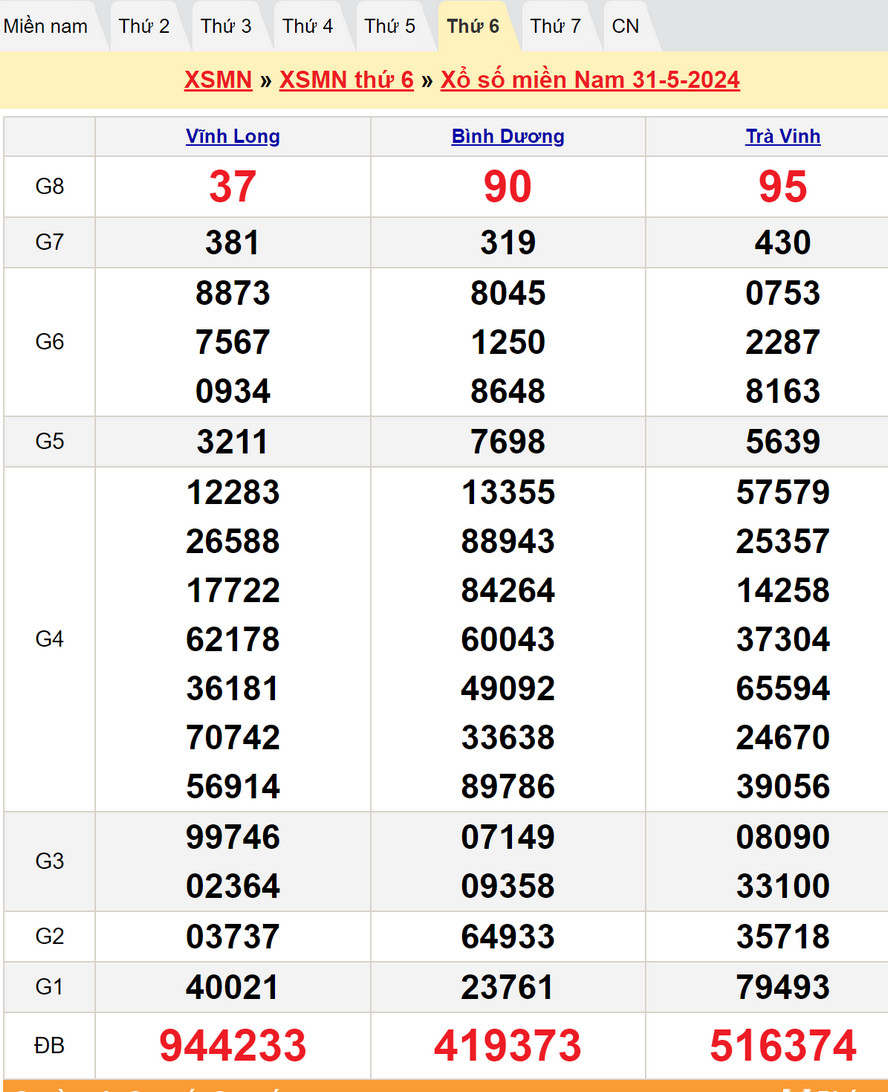Switch to the Thứ 7 tab
Viewport: 888px width, 1092px height.
pos(555,26)
